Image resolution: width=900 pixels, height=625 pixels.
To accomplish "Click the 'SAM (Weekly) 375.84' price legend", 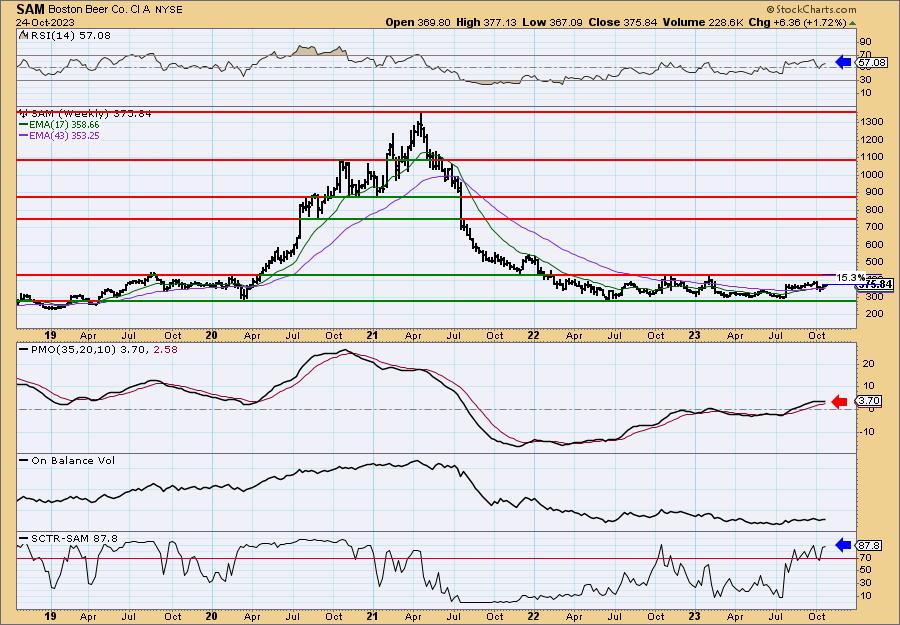I will pyautogui.click(x=91, y=114).
